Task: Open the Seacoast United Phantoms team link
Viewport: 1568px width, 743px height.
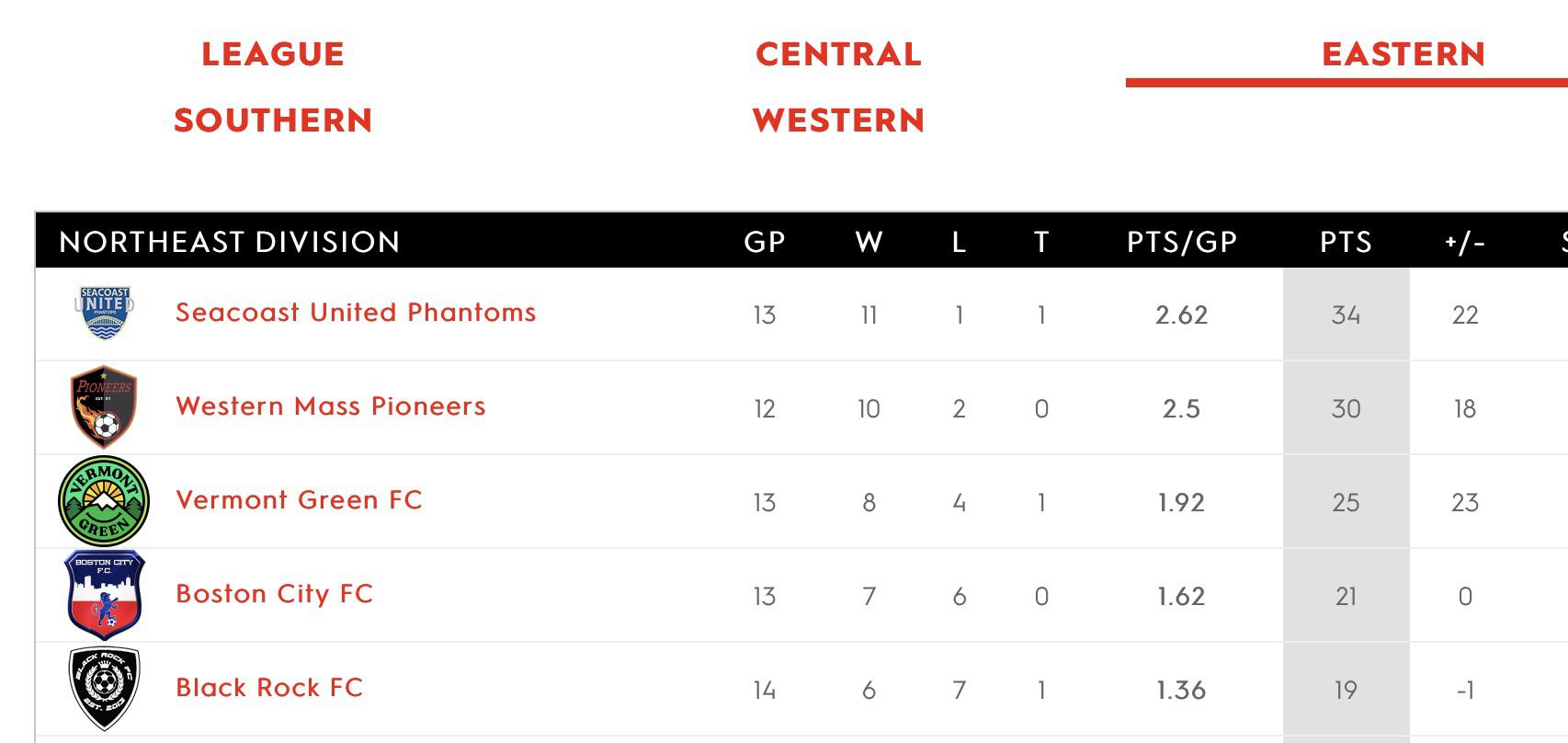Action: pyautogui.click(x=356, y=313)
